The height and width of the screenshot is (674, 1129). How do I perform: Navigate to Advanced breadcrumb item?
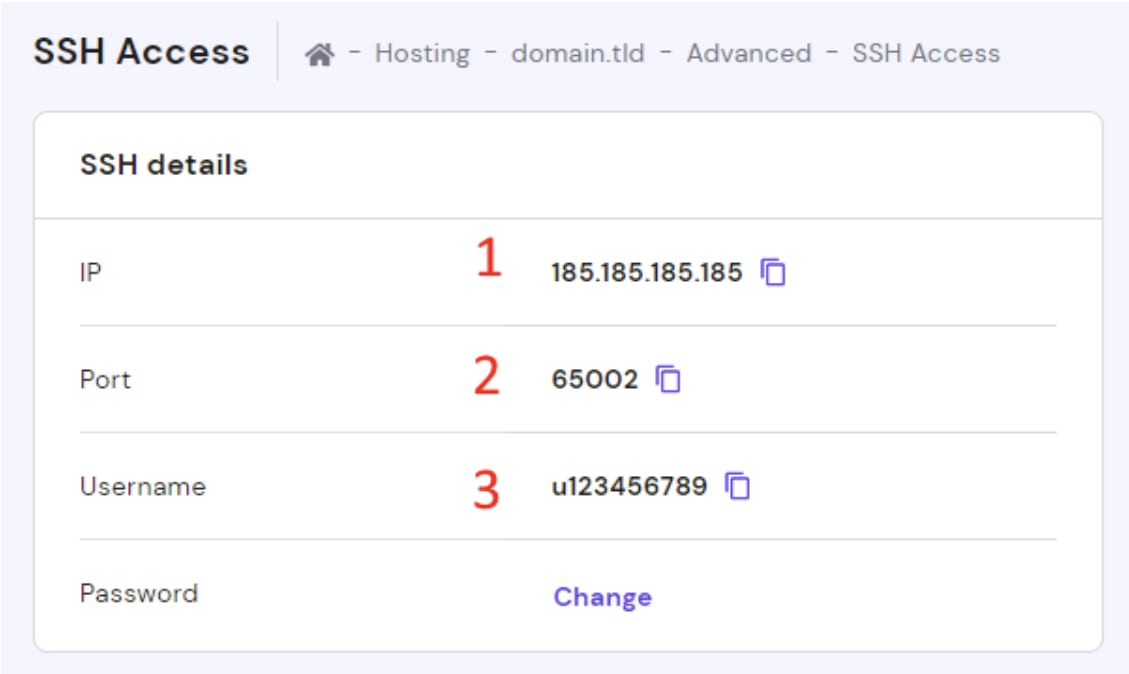(x=748, y=53)
